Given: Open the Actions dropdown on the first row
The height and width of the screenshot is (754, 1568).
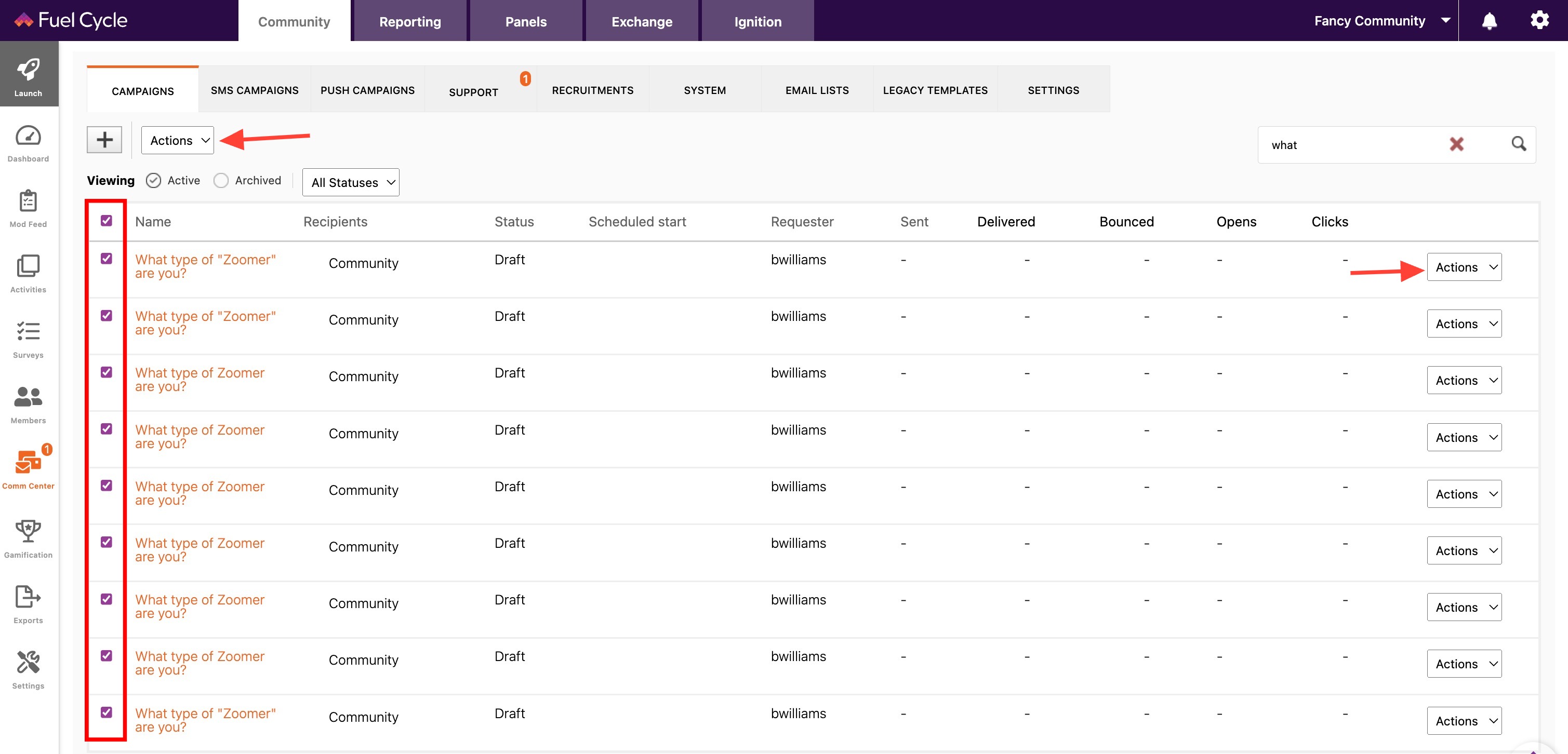Looking at the screenshot, I should tap(1464, 266).
